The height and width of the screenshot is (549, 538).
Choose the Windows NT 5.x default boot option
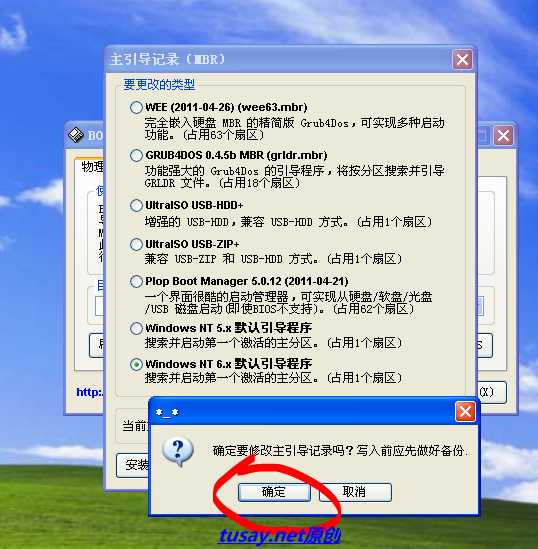[136, 328]
